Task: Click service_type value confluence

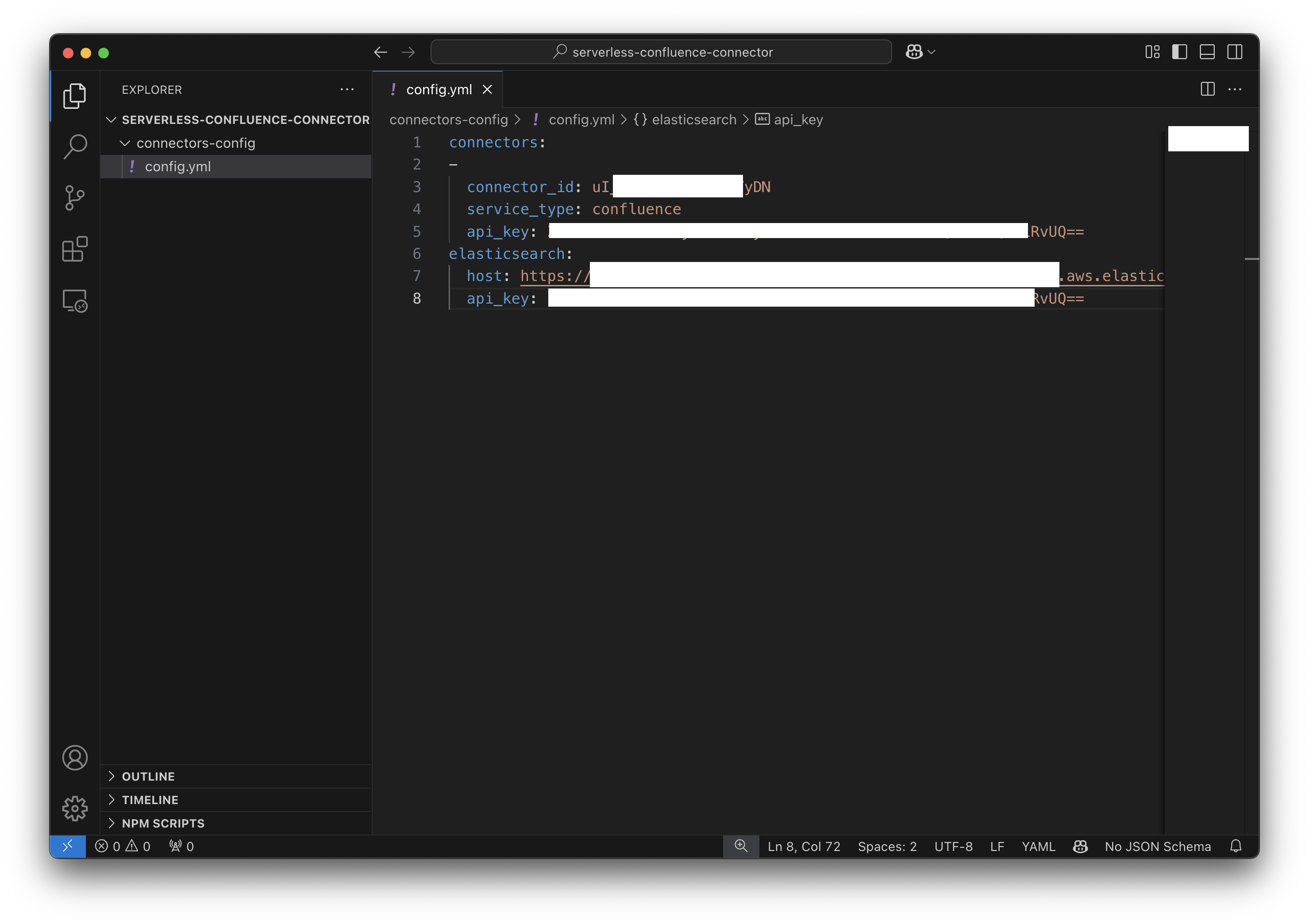Action: [636, 208]
